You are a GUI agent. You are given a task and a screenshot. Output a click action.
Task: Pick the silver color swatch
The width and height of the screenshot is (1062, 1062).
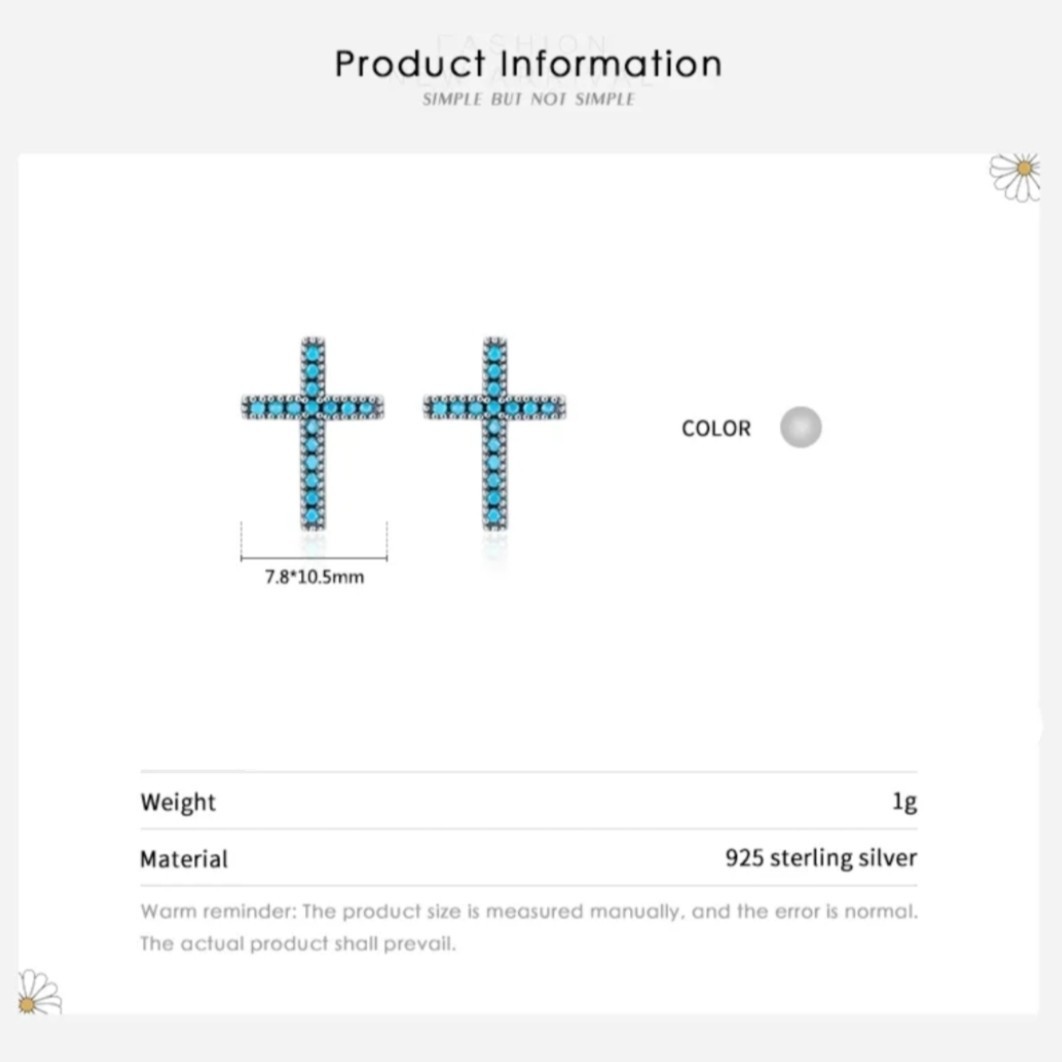pos(801,427)
